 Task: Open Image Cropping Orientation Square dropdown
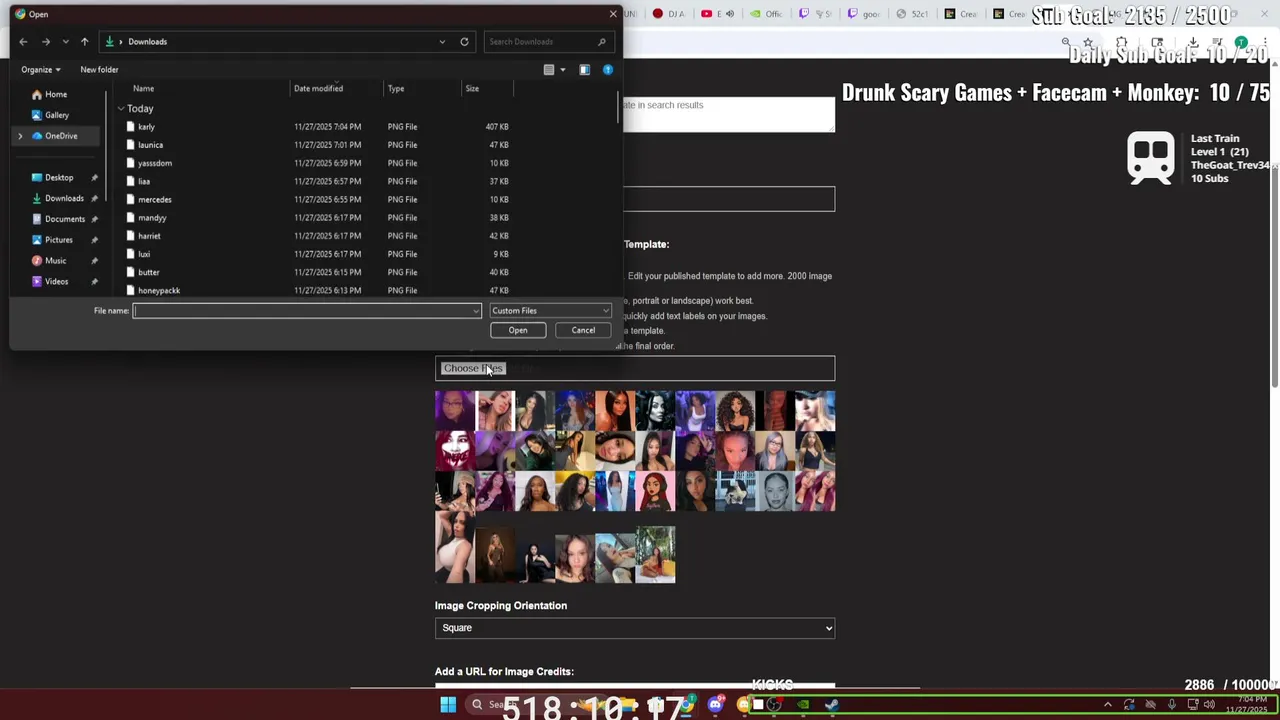(x=635, y=628)
